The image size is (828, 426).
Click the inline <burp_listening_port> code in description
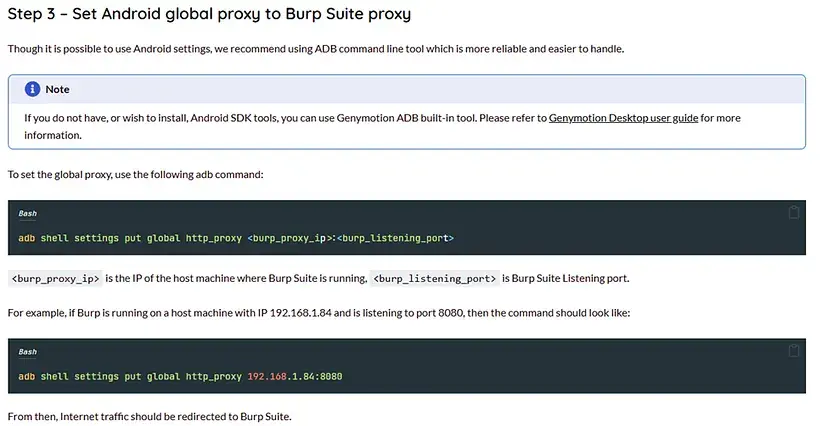(x=434, y=278)
